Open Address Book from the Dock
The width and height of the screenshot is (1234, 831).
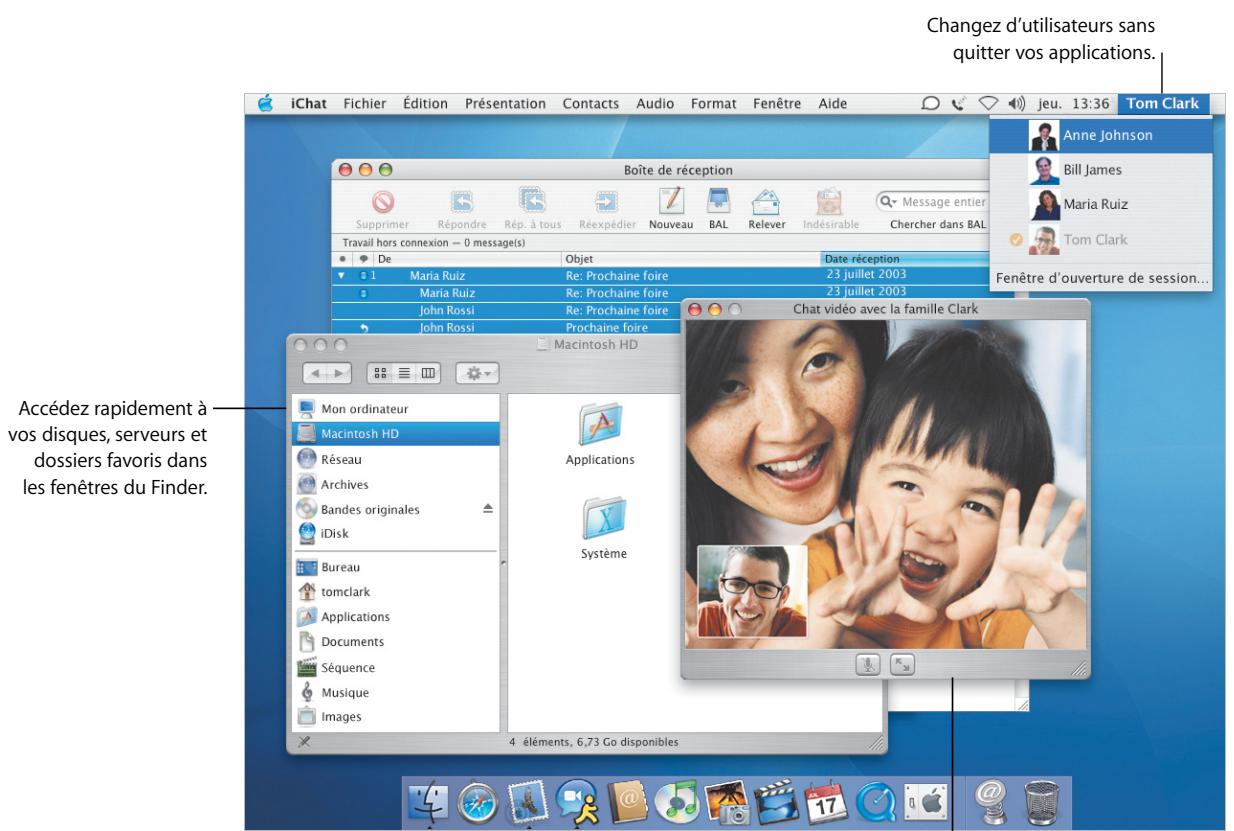(x=629, y=801)
